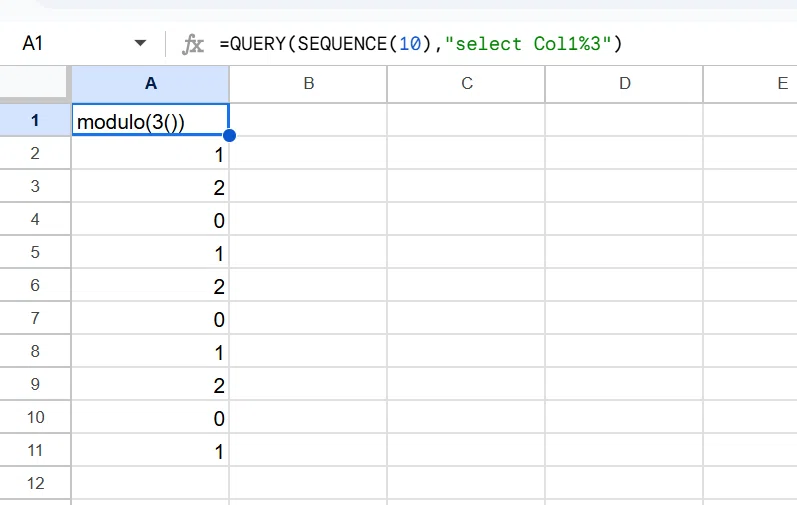Click cell A1 containing modulo(3())
Viewport: 797px width, 505px height.
click(x=150, y=120)
